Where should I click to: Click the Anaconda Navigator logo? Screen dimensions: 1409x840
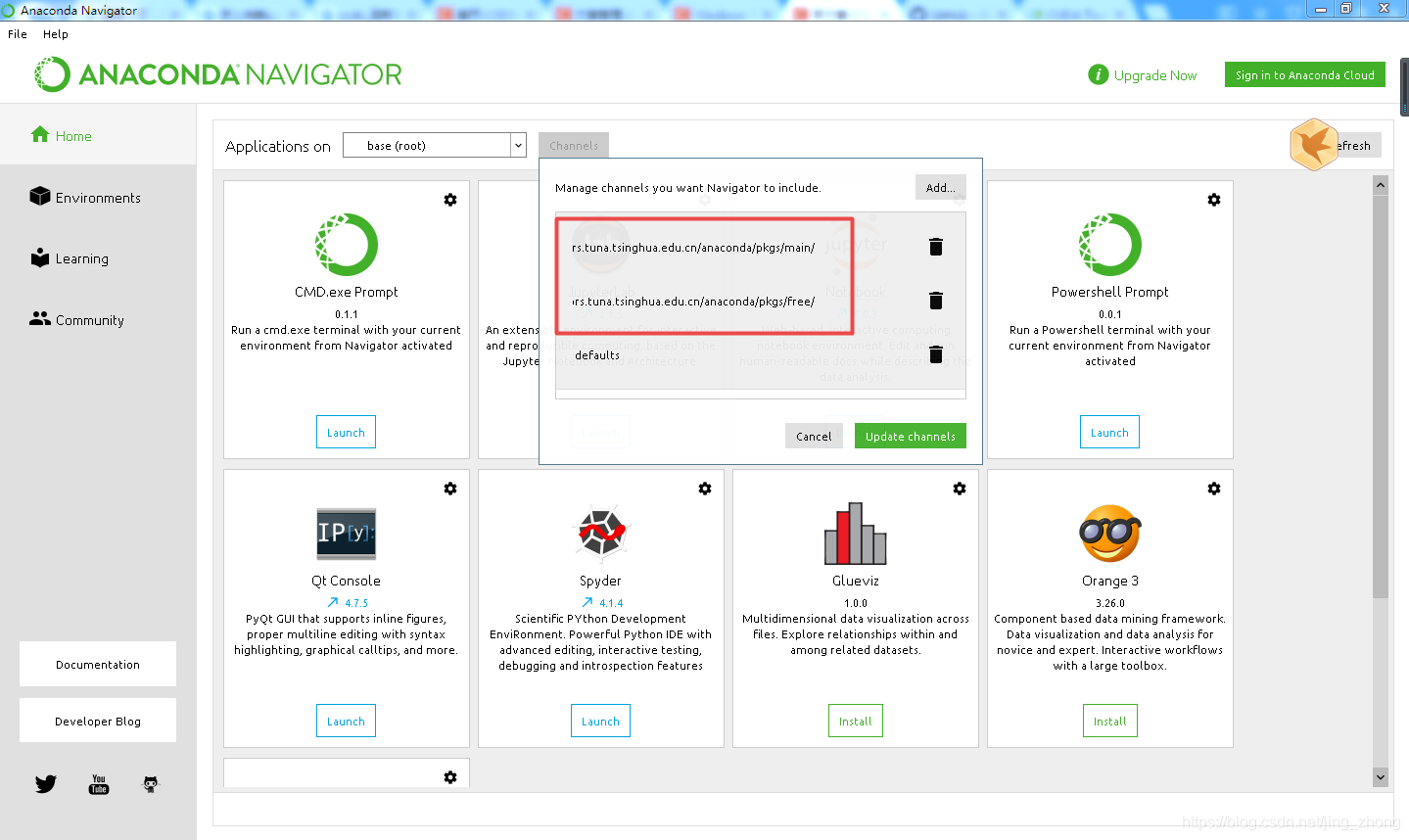218,74
